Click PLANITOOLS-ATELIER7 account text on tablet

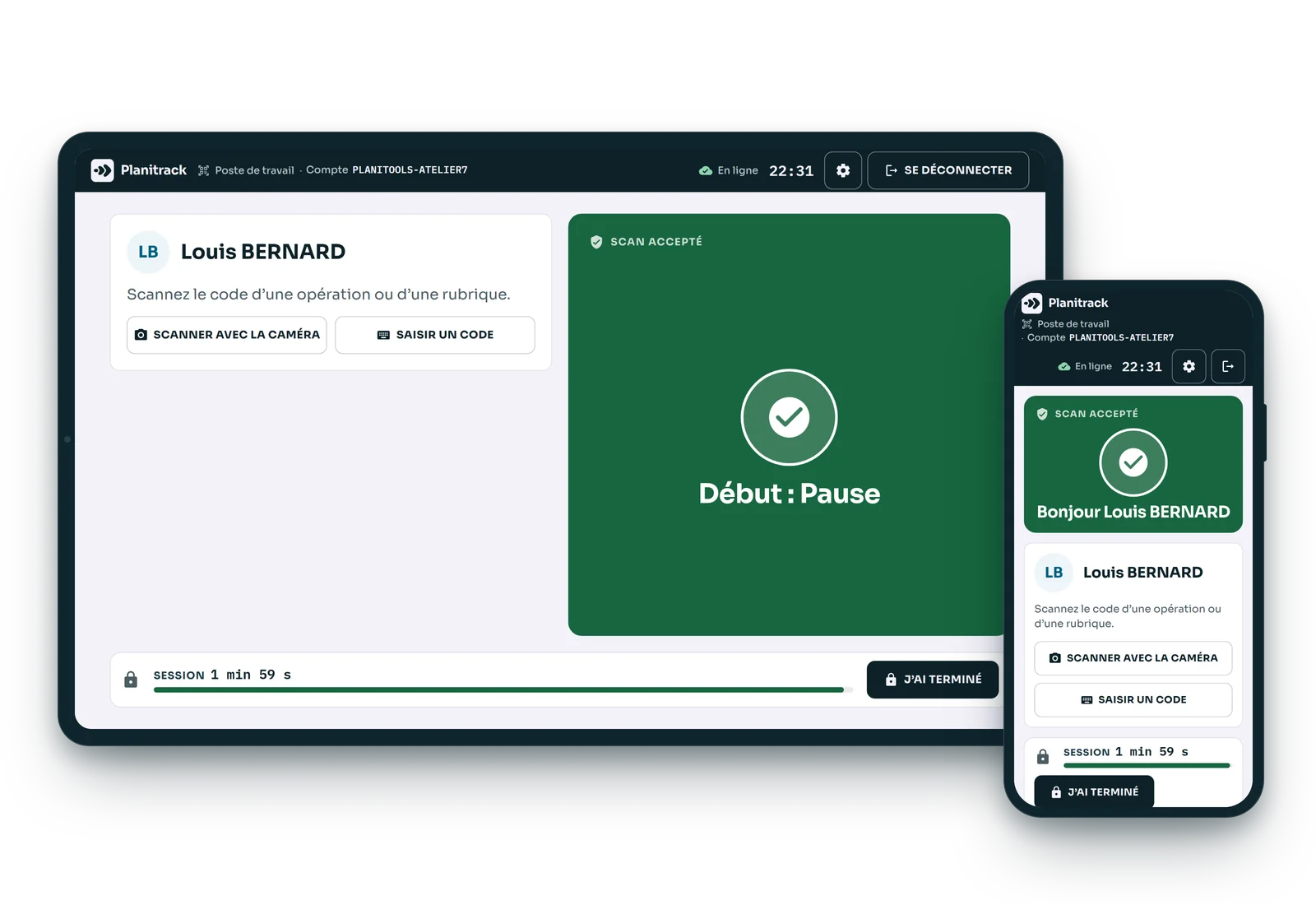(x=410, y=170)
